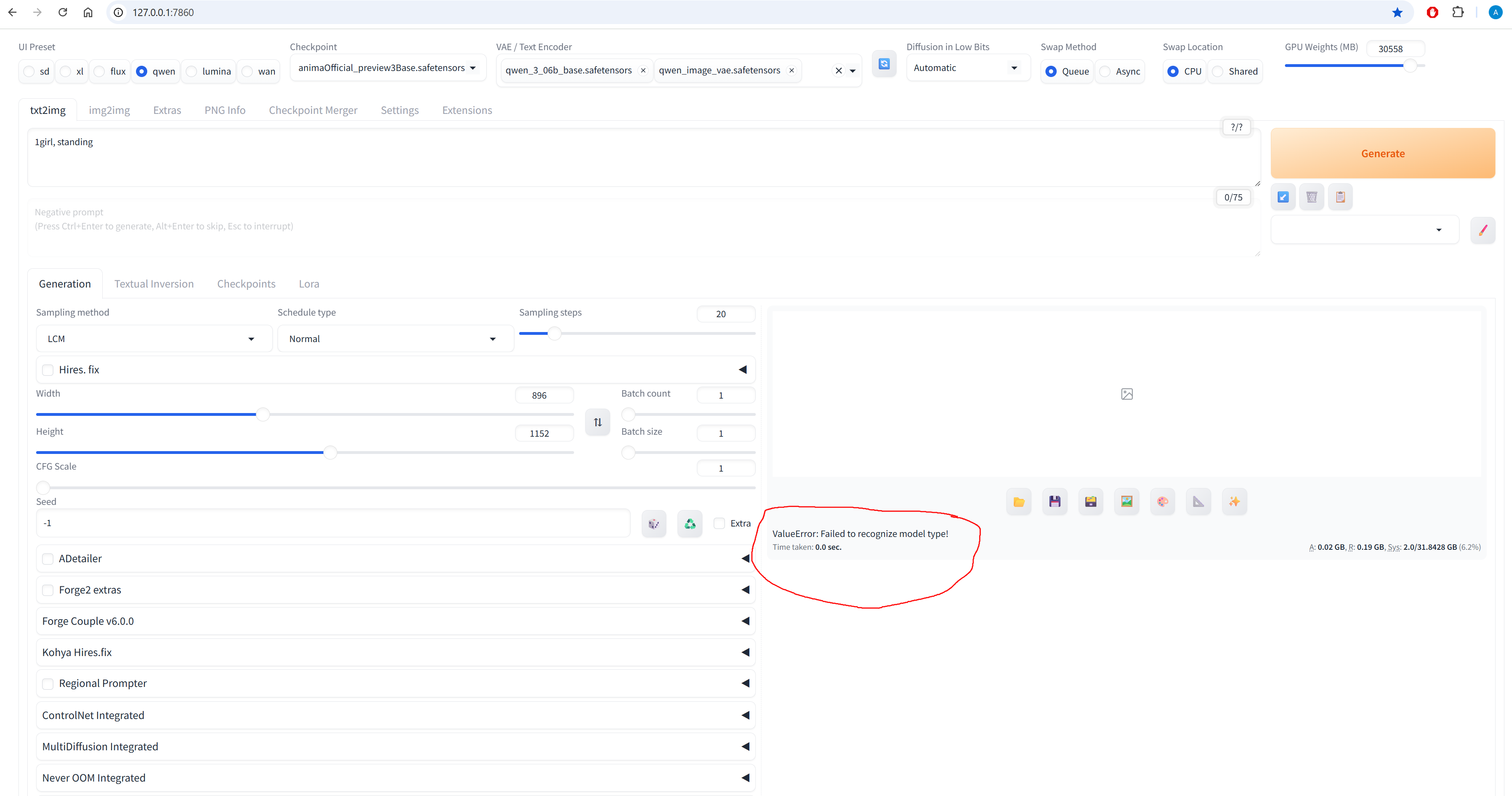Switch to the Extras tab

click(167, 110)
